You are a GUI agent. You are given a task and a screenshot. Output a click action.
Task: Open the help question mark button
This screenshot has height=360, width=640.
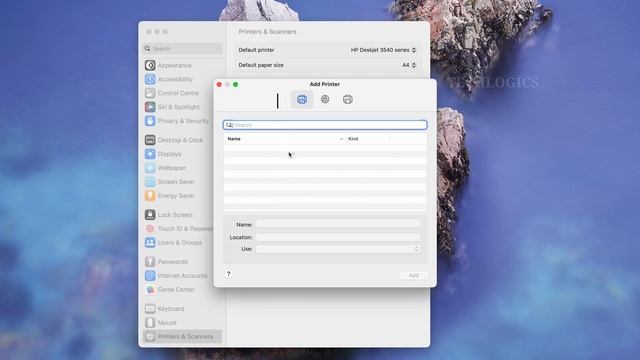point(229,274)
